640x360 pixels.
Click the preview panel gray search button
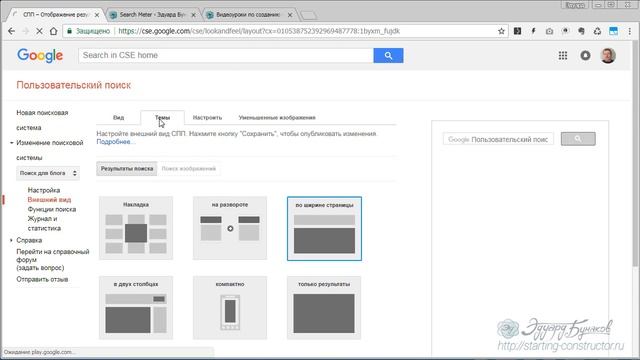tap(578, 139)
